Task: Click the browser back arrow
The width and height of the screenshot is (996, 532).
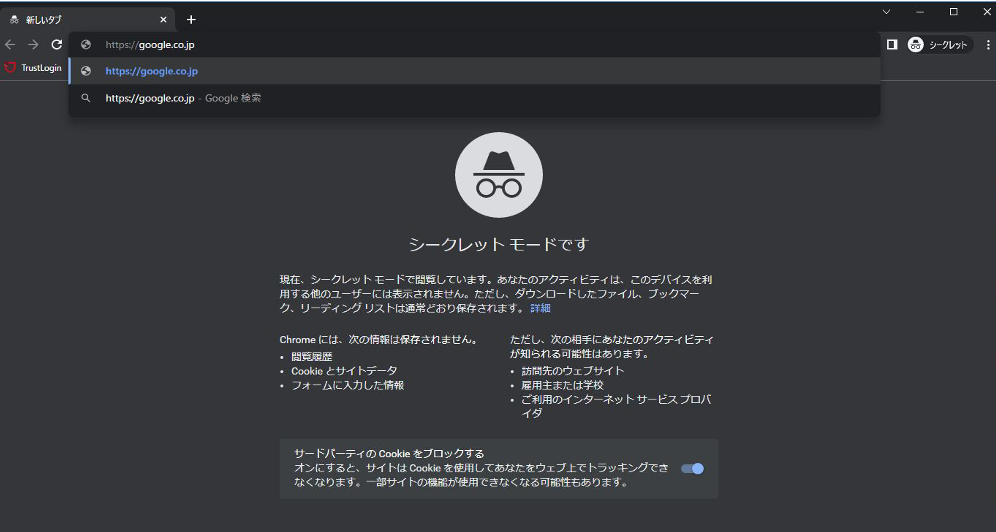Action: click(10, 44)
